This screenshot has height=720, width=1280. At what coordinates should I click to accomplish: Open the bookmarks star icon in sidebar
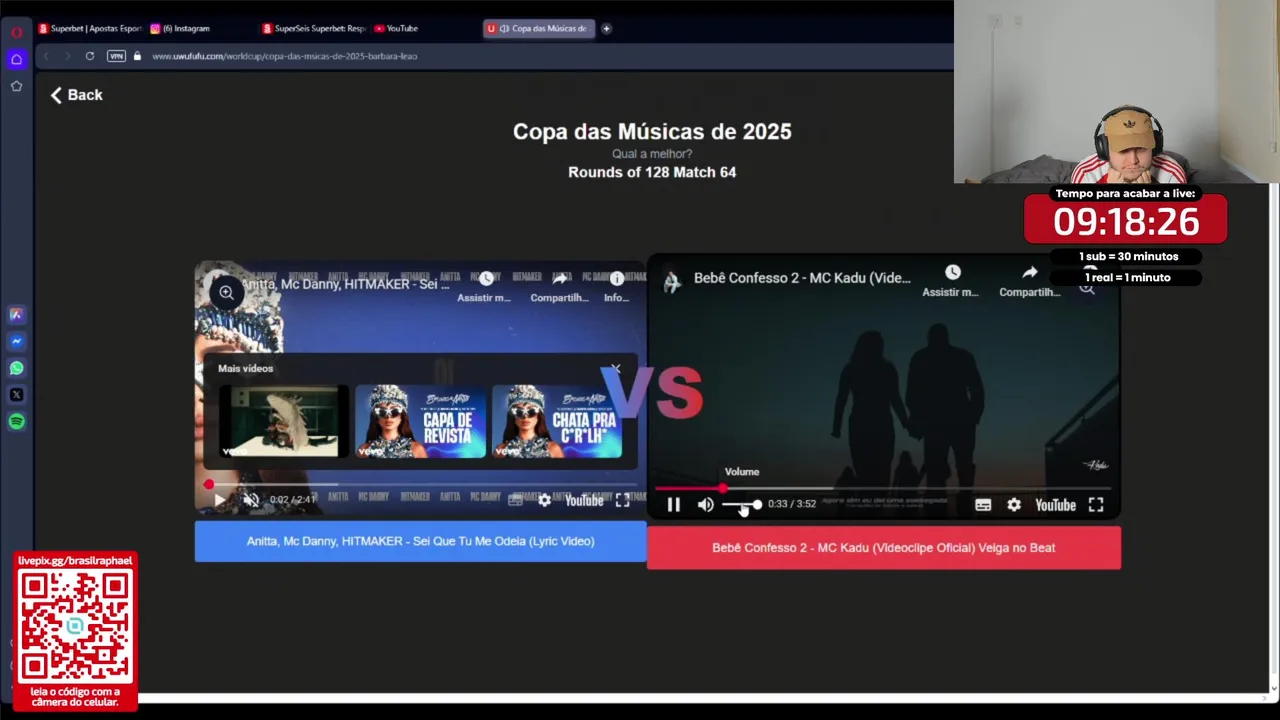(16, 86)
